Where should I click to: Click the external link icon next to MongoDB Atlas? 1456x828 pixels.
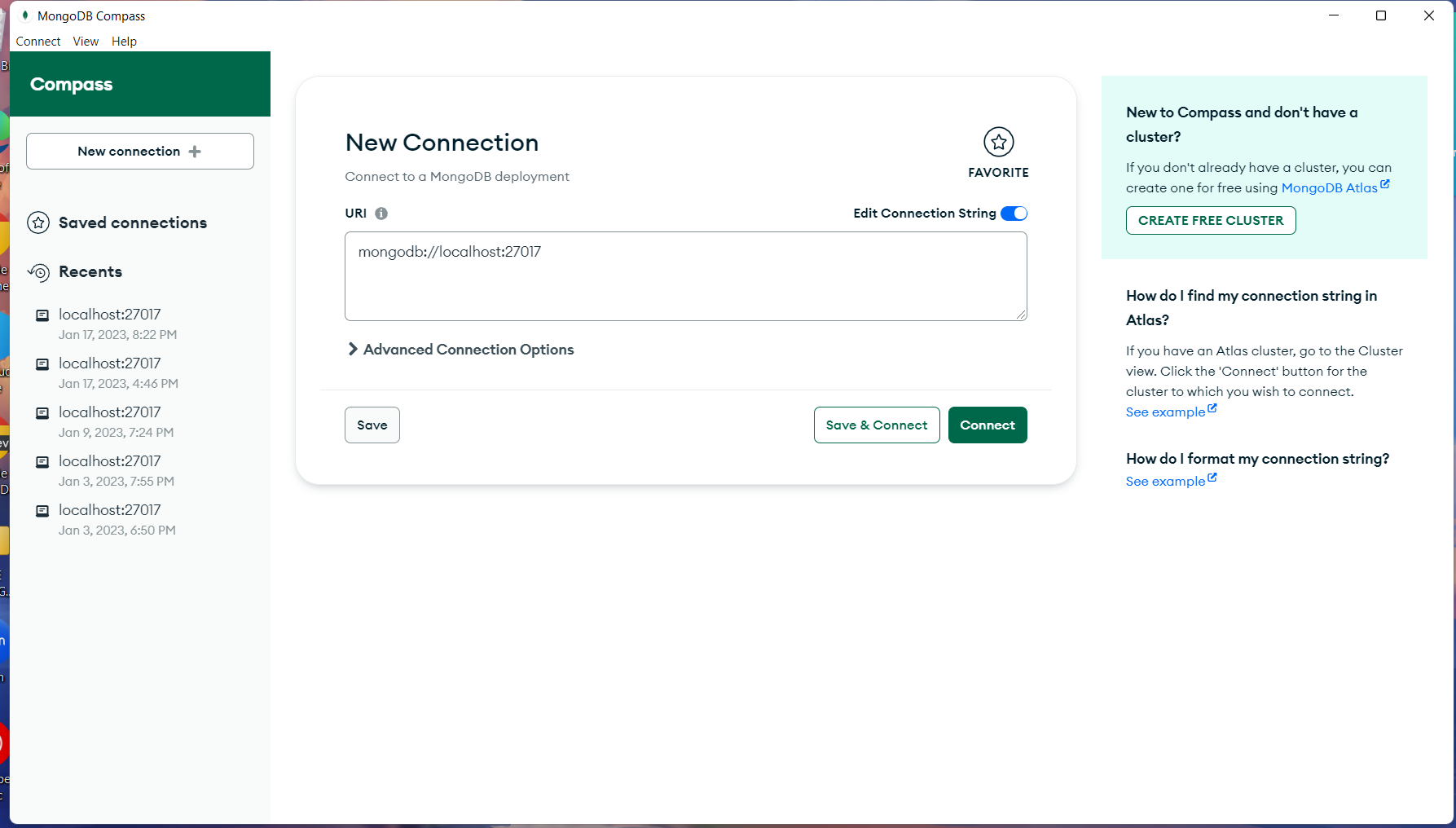(1386, 183)
